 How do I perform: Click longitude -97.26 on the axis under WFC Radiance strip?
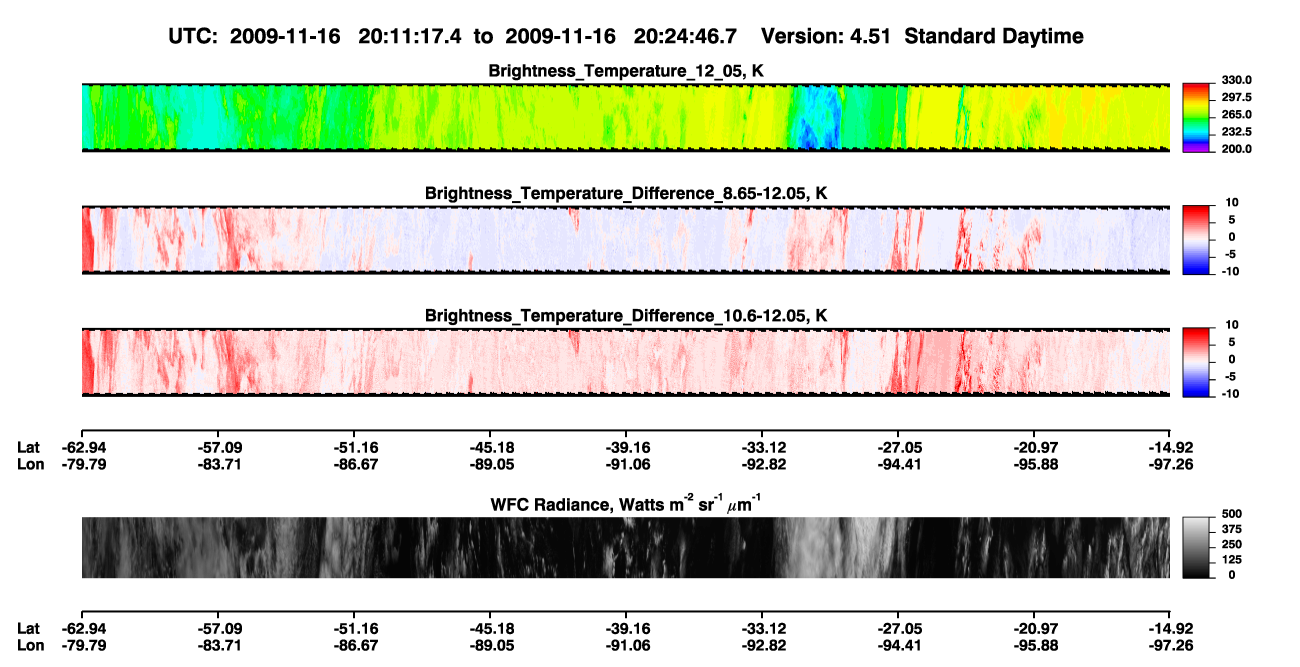[x=1171, y=645]
